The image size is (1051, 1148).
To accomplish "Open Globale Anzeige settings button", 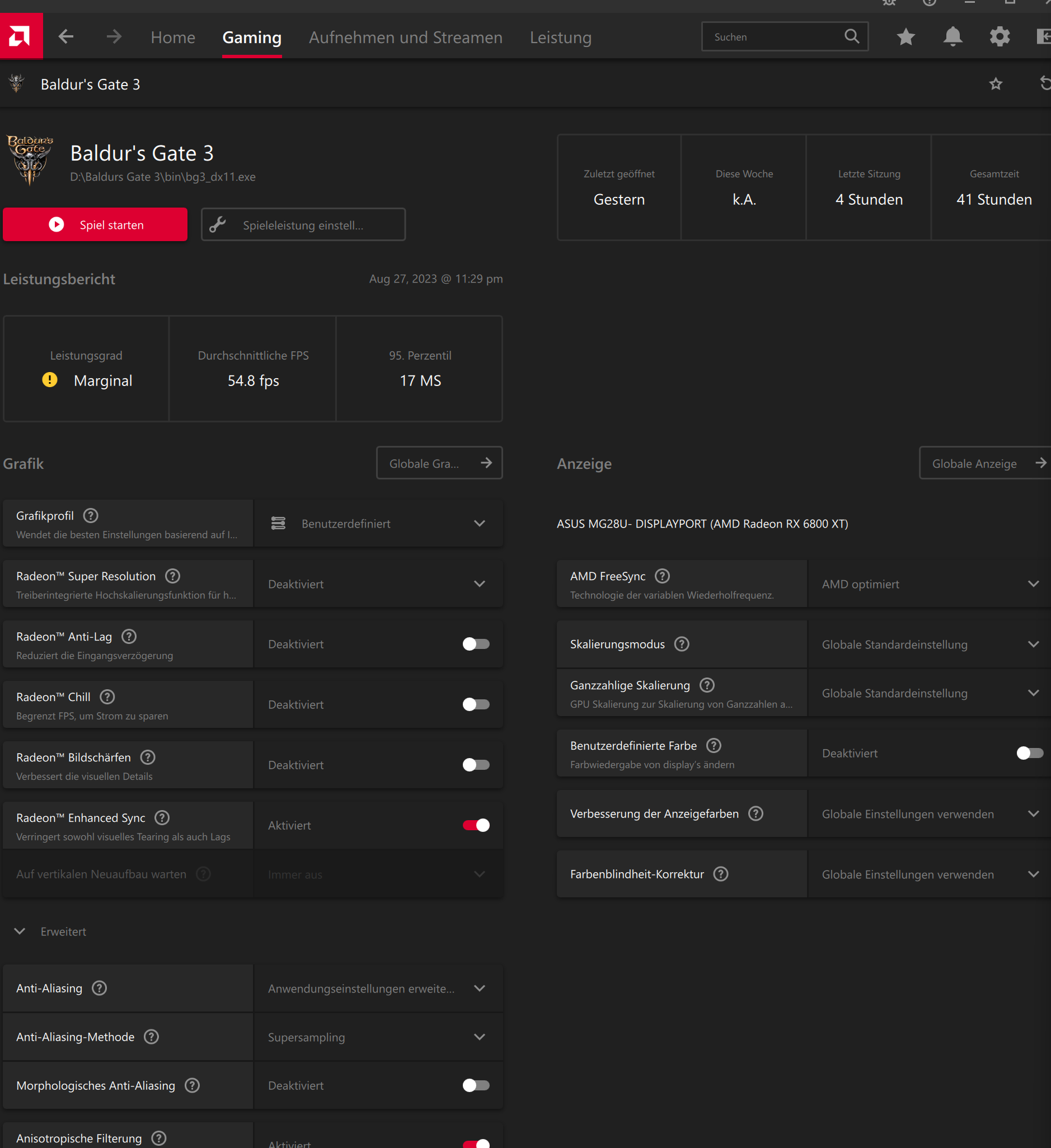I will 986,463.
